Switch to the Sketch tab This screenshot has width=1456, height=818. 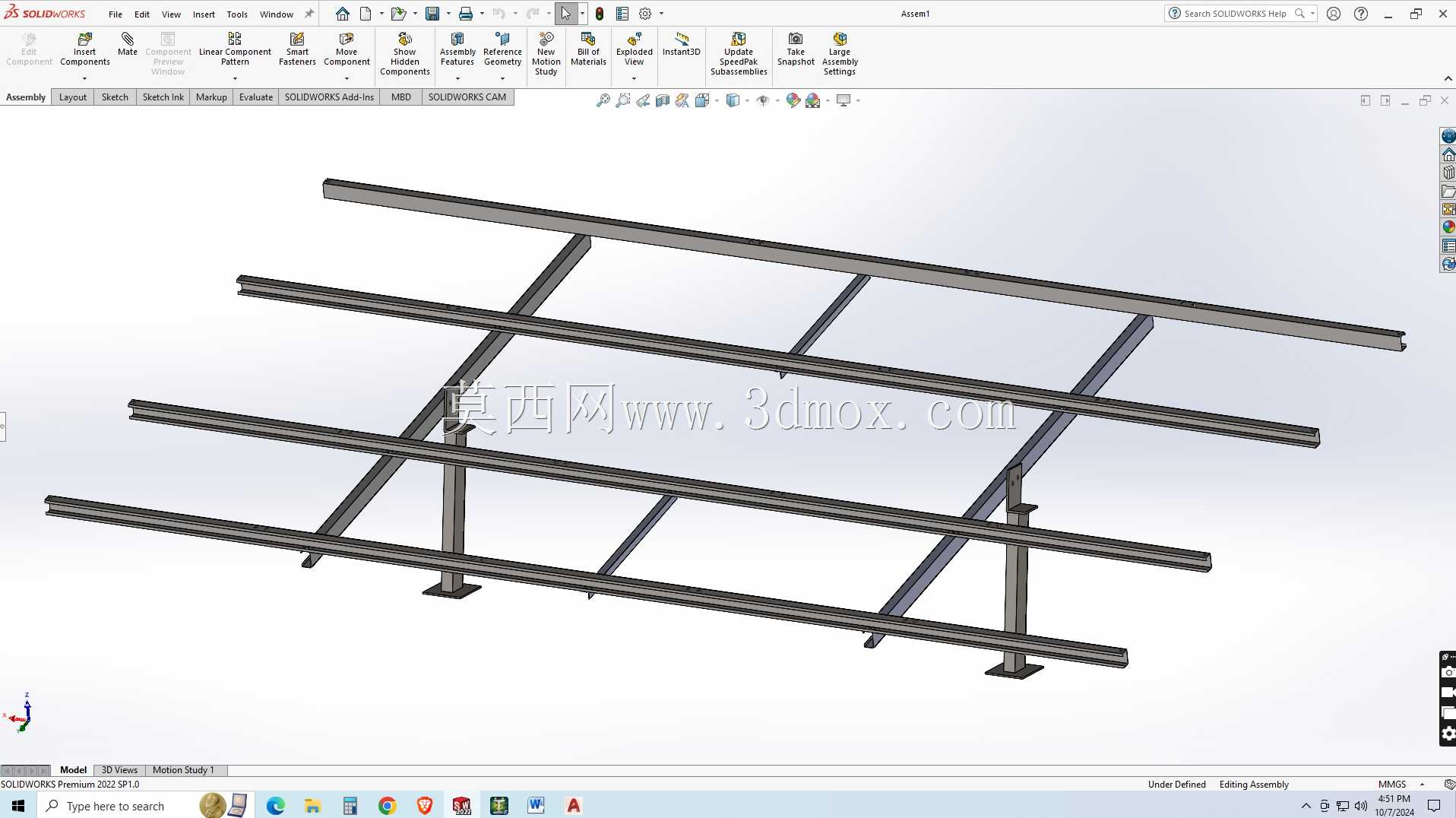point(115,97)
